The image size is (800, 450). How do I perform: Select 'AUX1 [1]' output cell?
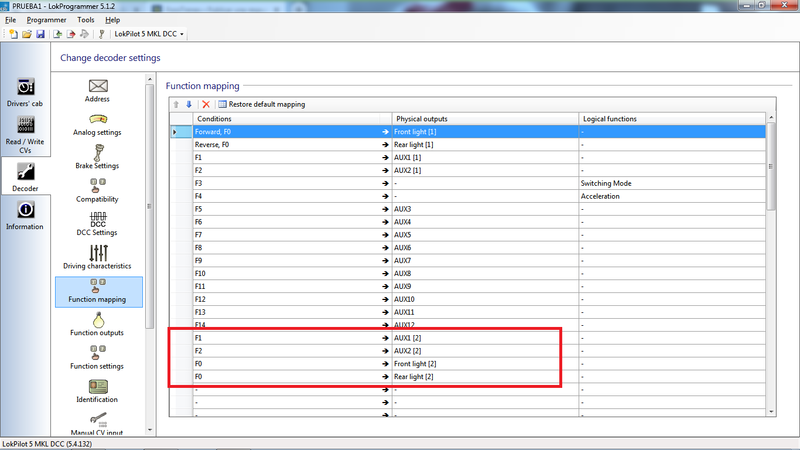click(x=485, y=158)
